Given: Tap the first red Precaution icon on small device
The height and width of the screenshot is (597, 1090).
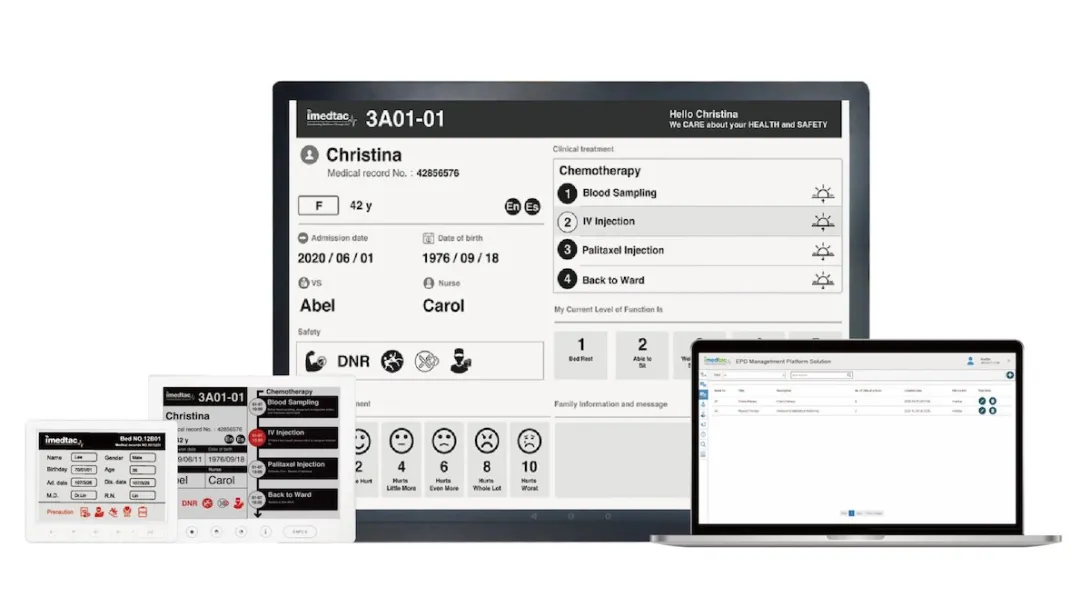Looking at the screenshot, I should (85, 512).
